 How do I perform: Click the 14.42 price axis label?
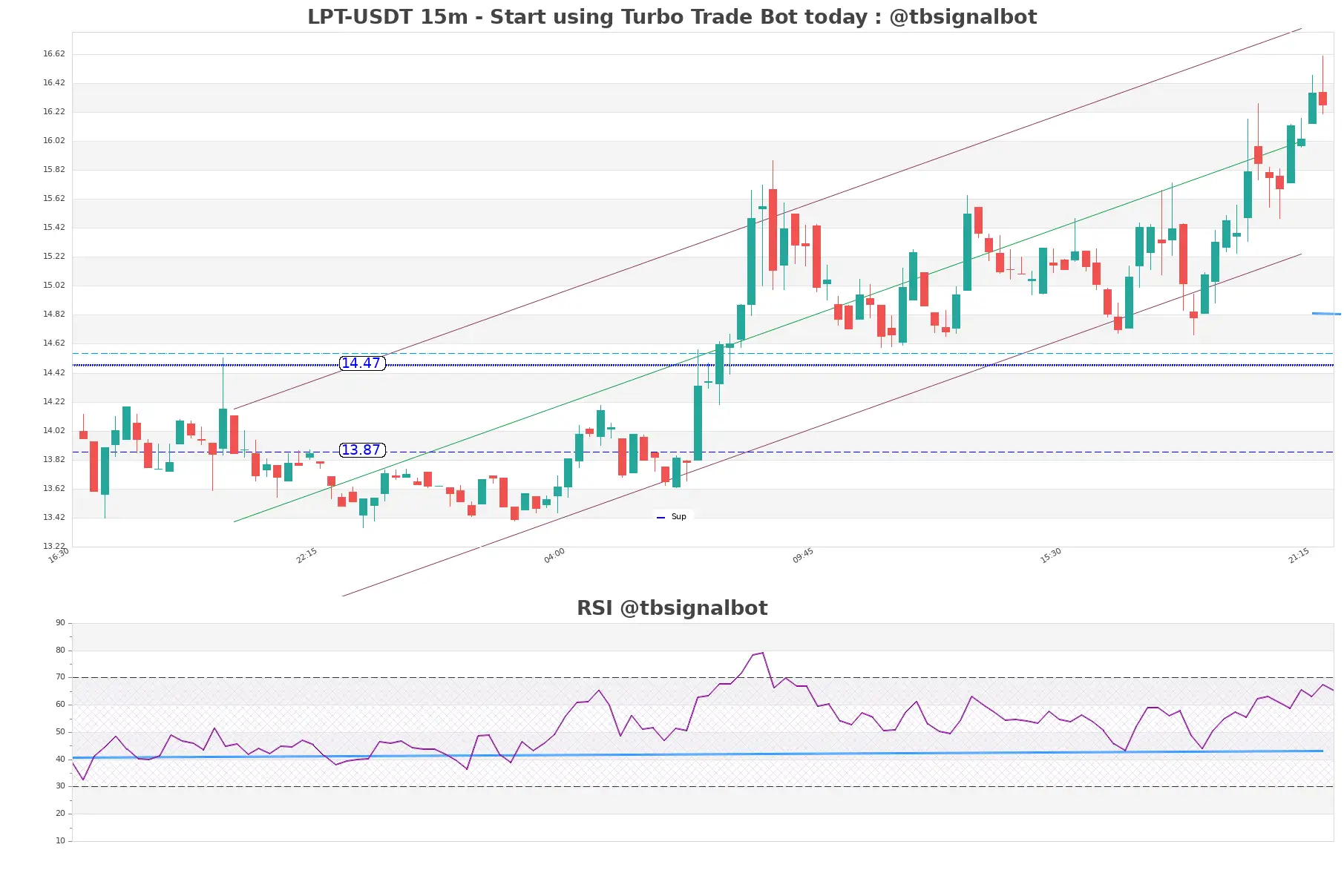53,373
